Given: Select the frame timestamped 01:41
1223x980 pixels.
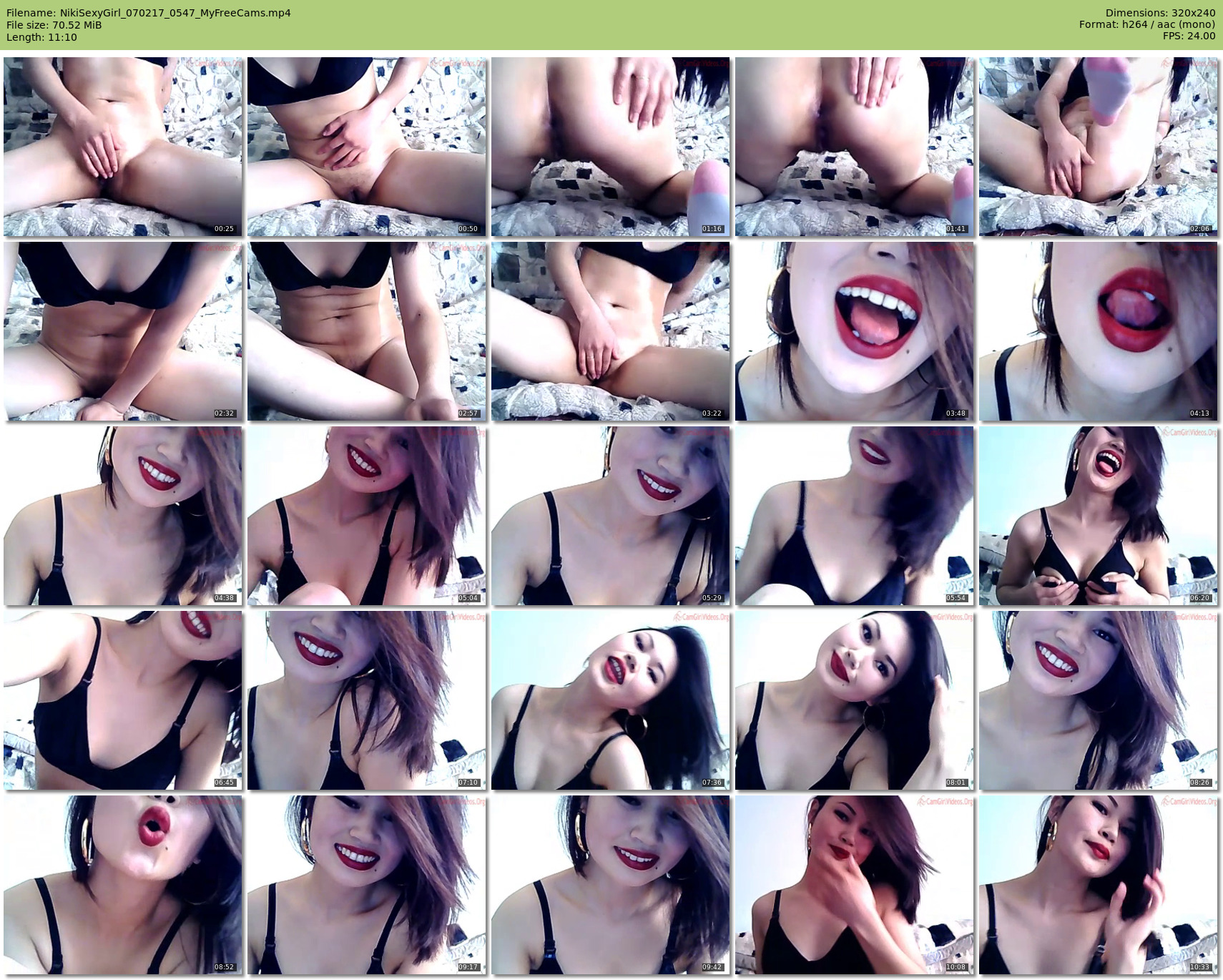Looking at the screenshot, I should (x=855, y=147).
